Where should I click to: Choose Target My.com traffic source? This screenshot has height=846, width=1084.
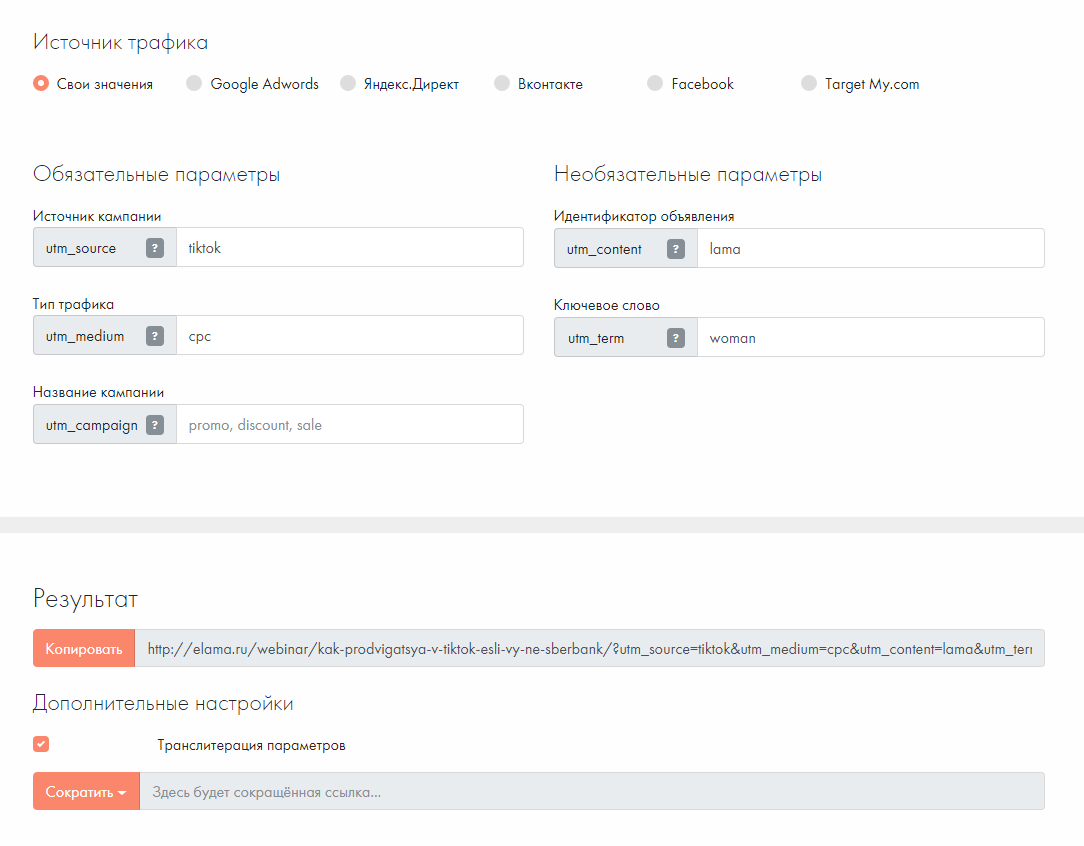(x=809, y=84)
